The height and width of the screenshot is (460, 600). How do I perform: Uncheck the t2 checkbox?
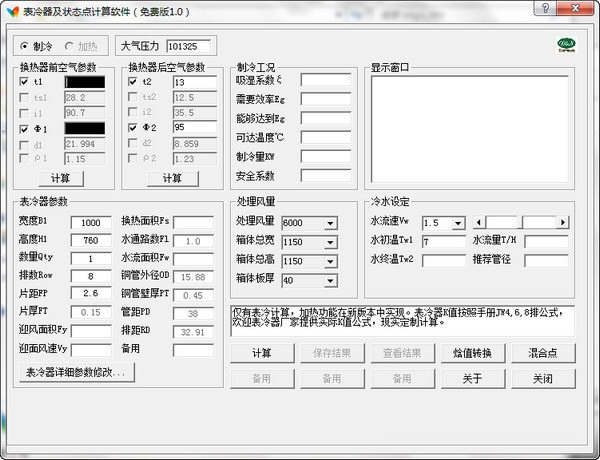tap(133, 82)
